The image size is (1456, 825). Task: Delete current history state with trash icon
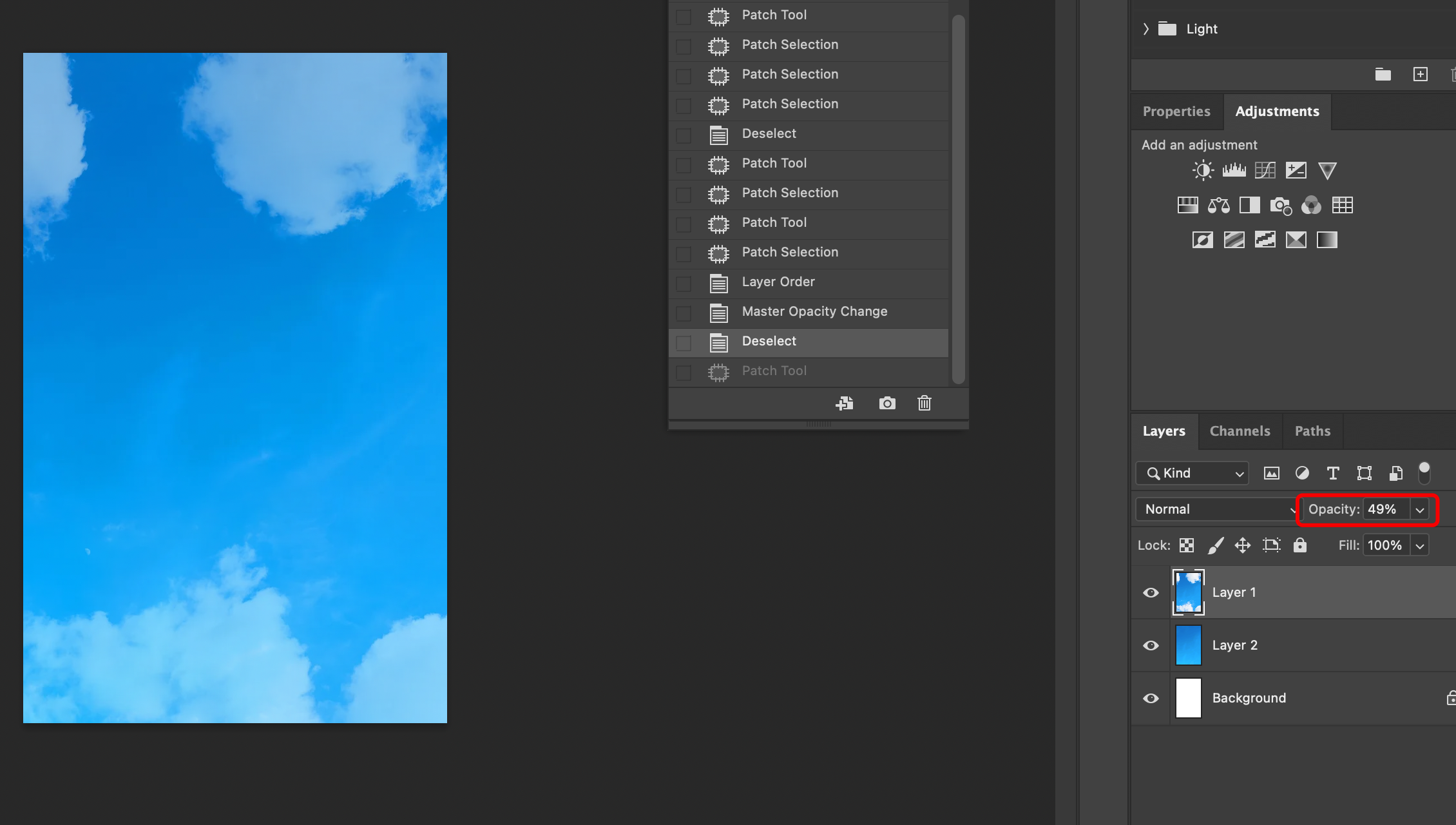click(x=924, y=403)
